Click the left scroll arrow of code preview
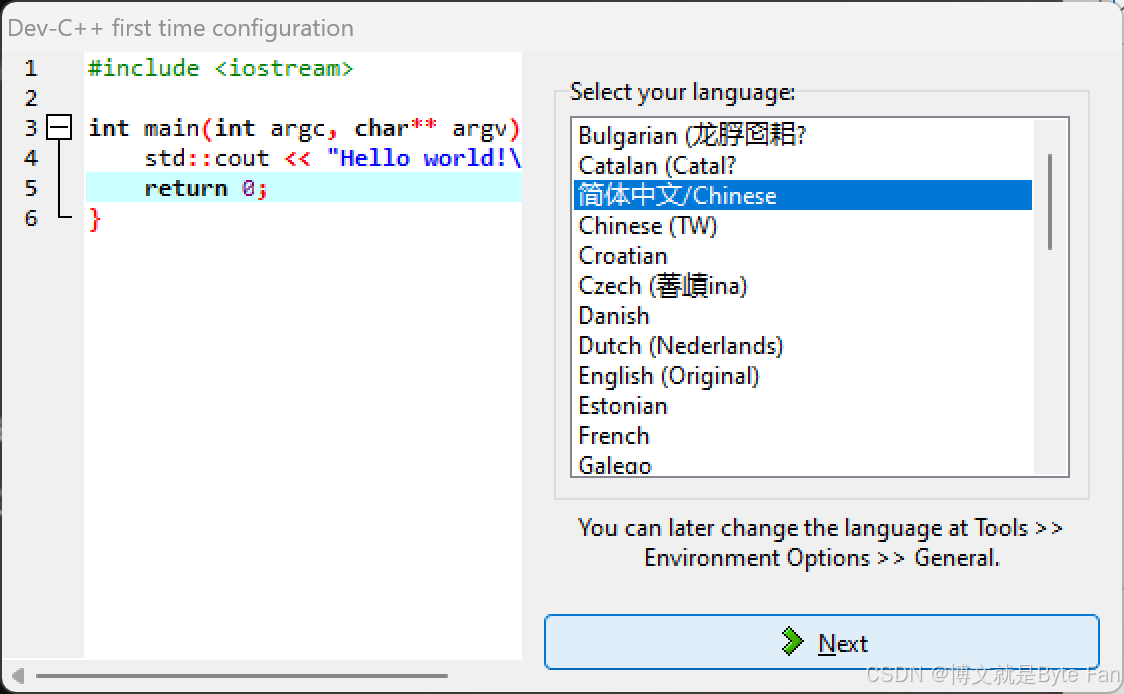The width and height of the screenshot is (1124, 694). pos(19,675)
